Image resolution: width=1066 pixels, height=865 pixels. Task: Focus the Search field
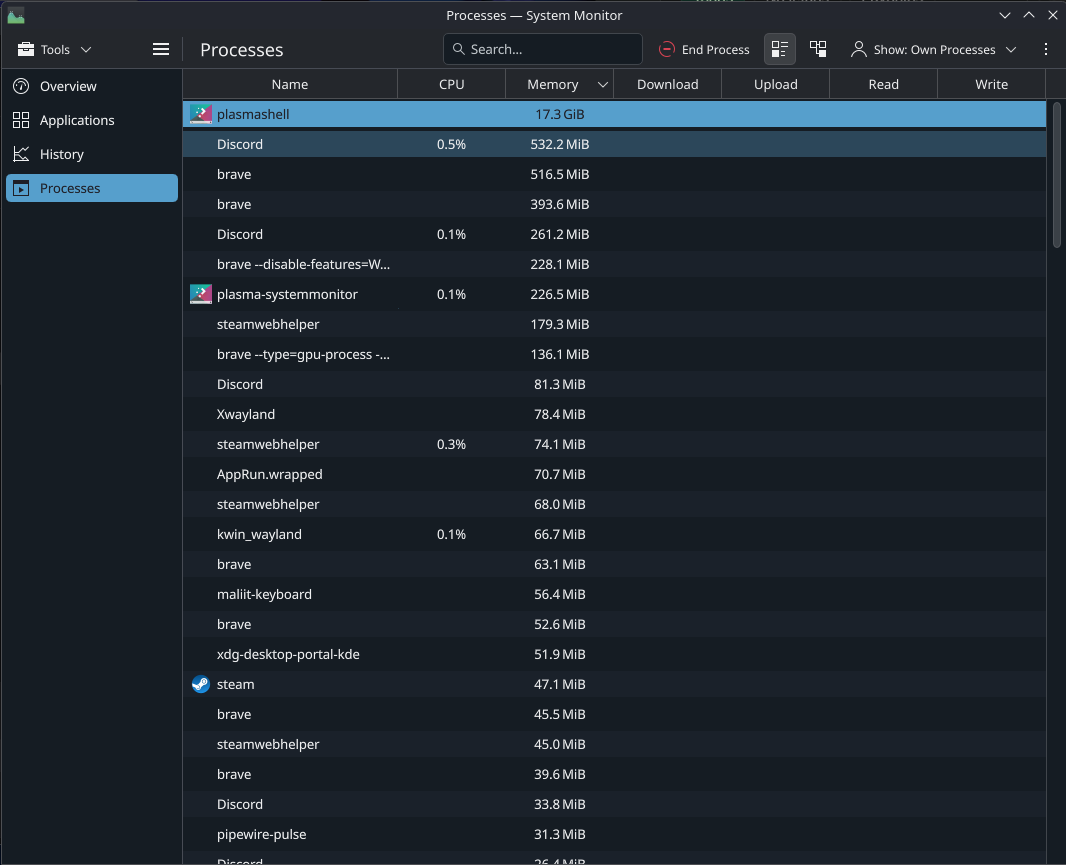tap(543, 49)
